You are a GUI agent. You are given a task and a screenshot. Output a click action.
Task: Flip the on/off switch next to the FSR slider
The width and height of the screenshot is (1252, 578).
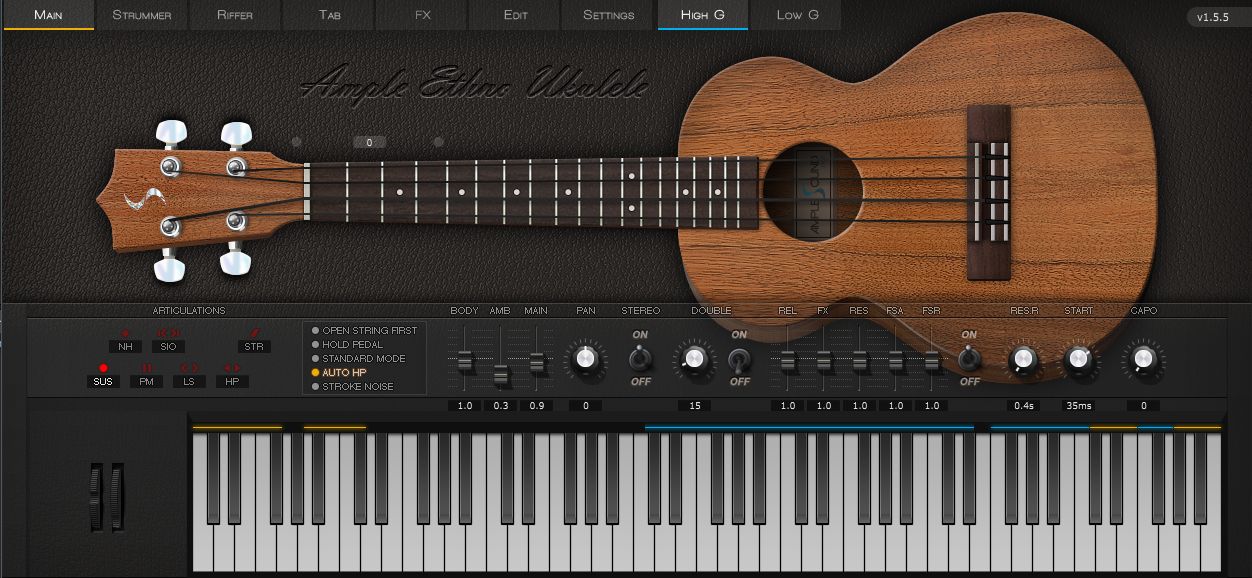click(x=968, y=358)
